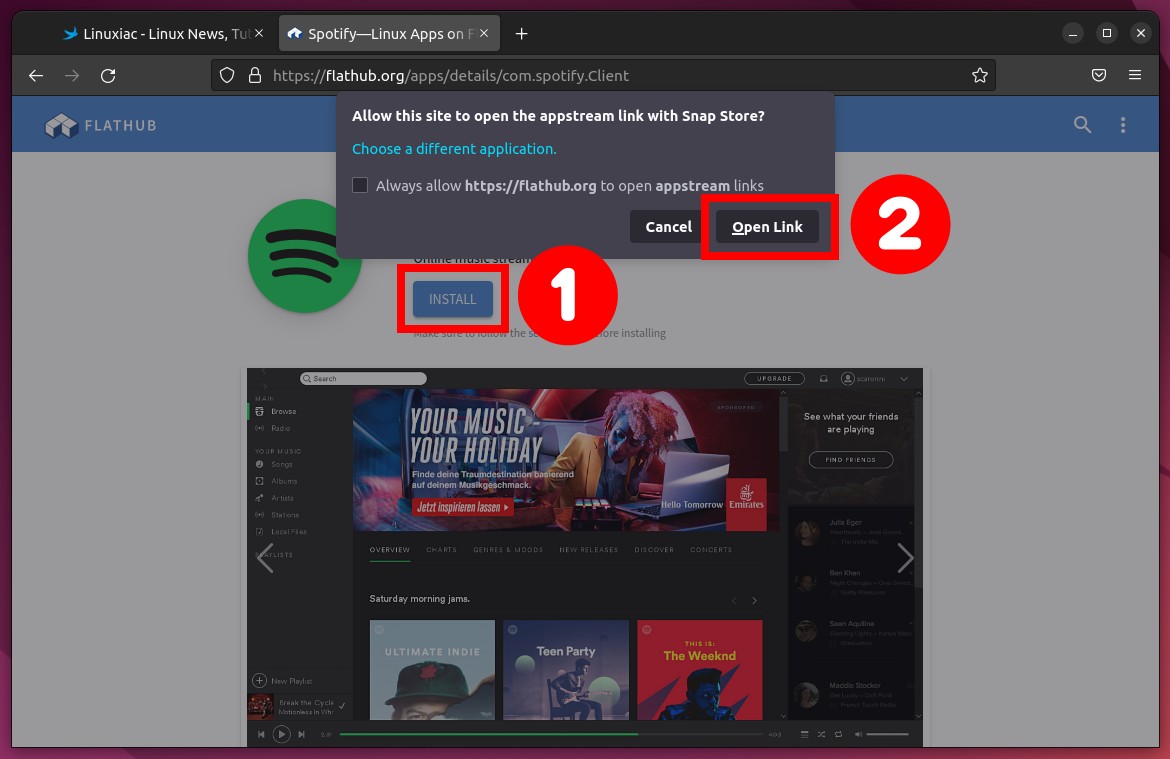Select Browse in the Spotify sidebar
The image size is (1170, 759).
coord(276,411)
